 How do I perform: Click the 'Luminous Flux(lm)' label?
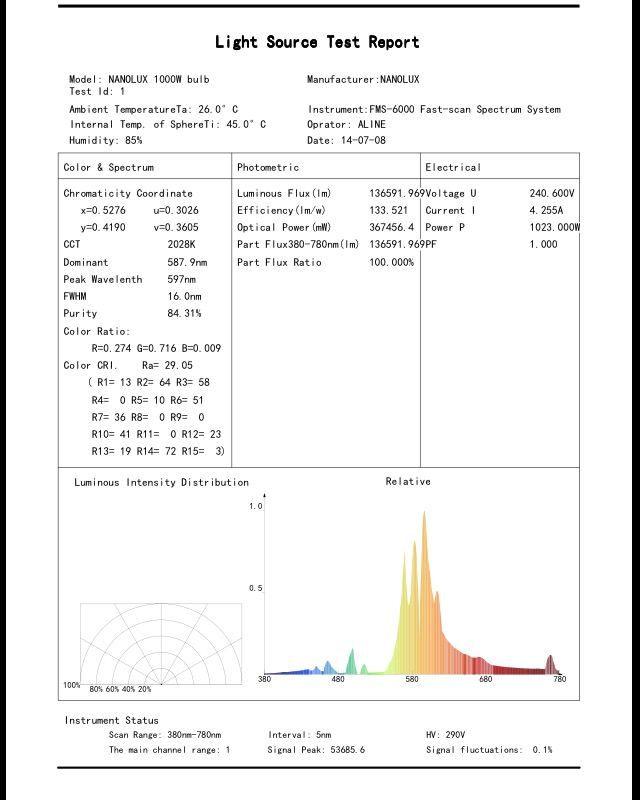point(284,193)
